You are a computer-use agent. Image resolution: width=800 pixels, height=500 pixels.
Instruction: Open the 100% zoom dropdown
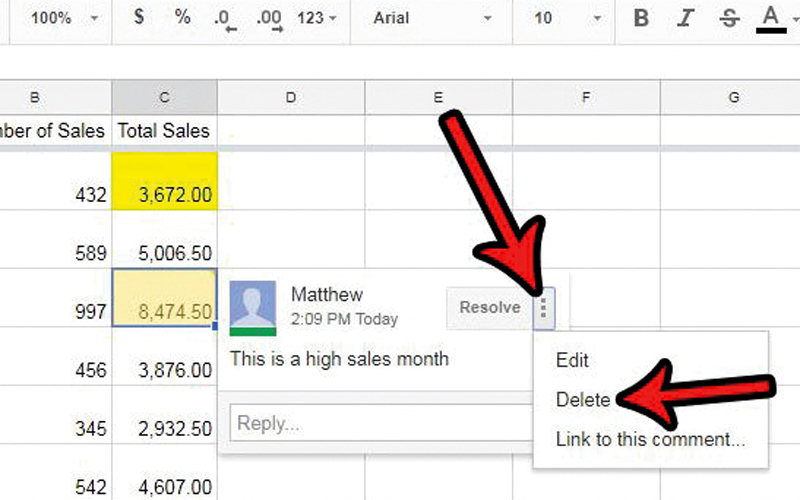[62, 18]
